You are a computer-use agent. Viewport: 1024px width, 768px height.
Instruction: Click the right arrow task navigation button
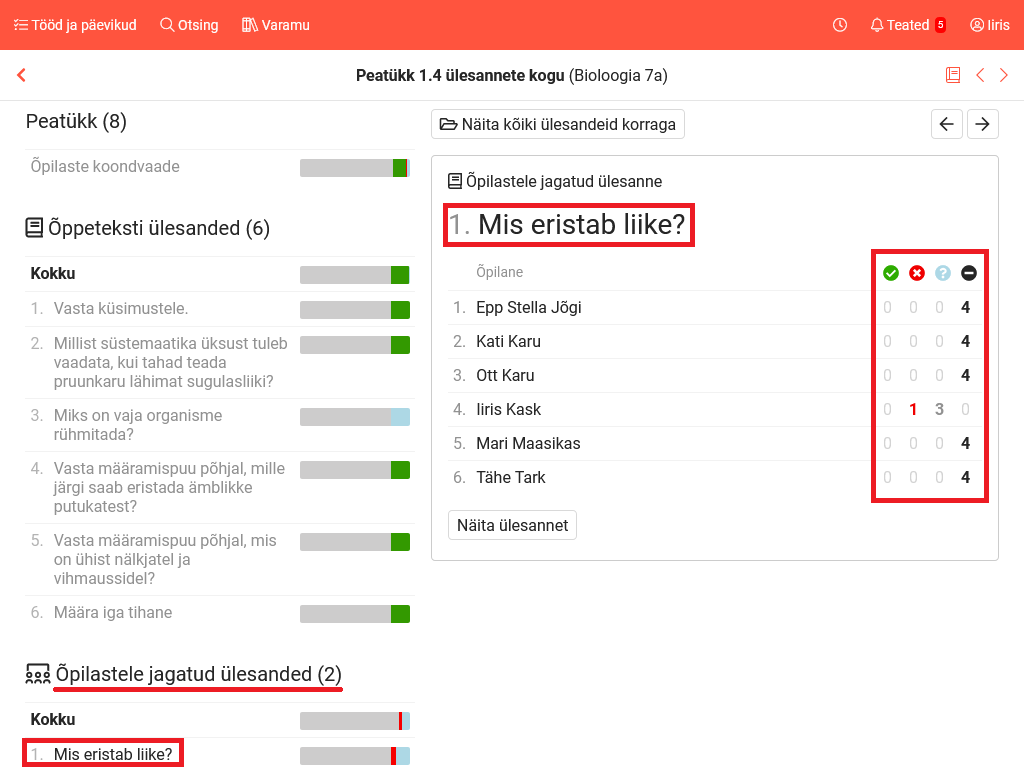tap(983, 124)
